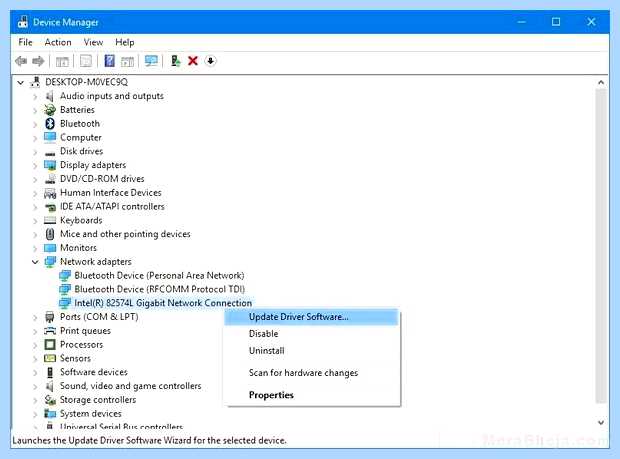
Task: Click the scrollbar down arrow
Action: (601, 423)
